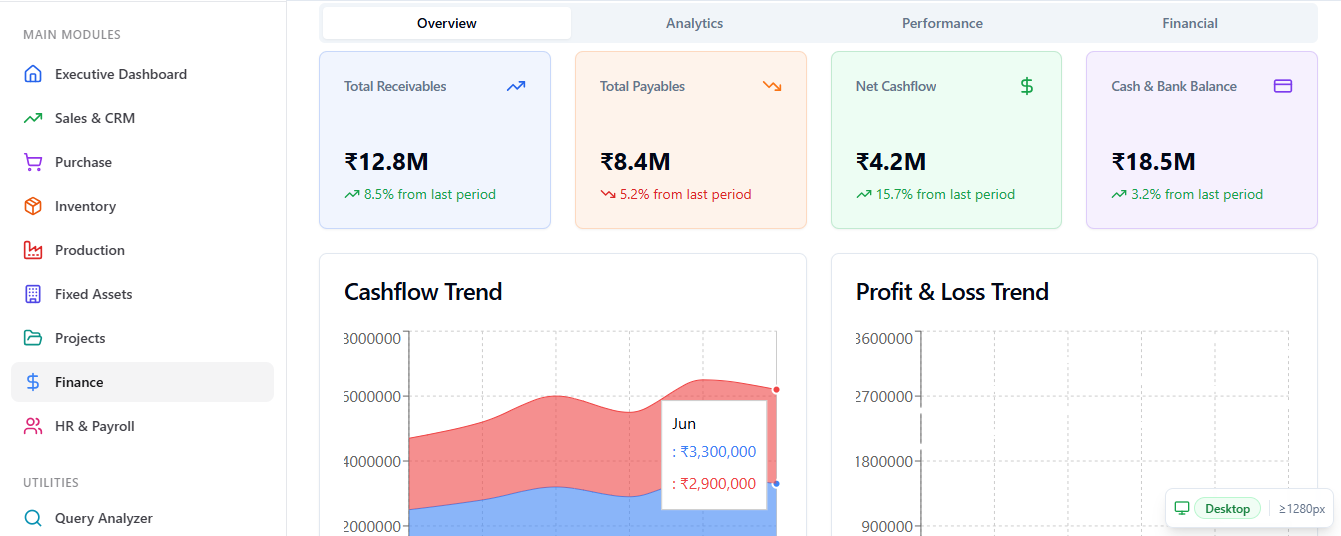Click the Sales & CRM trend icon
Viewport: 1341px width, 536px height.
pos(33,118)
